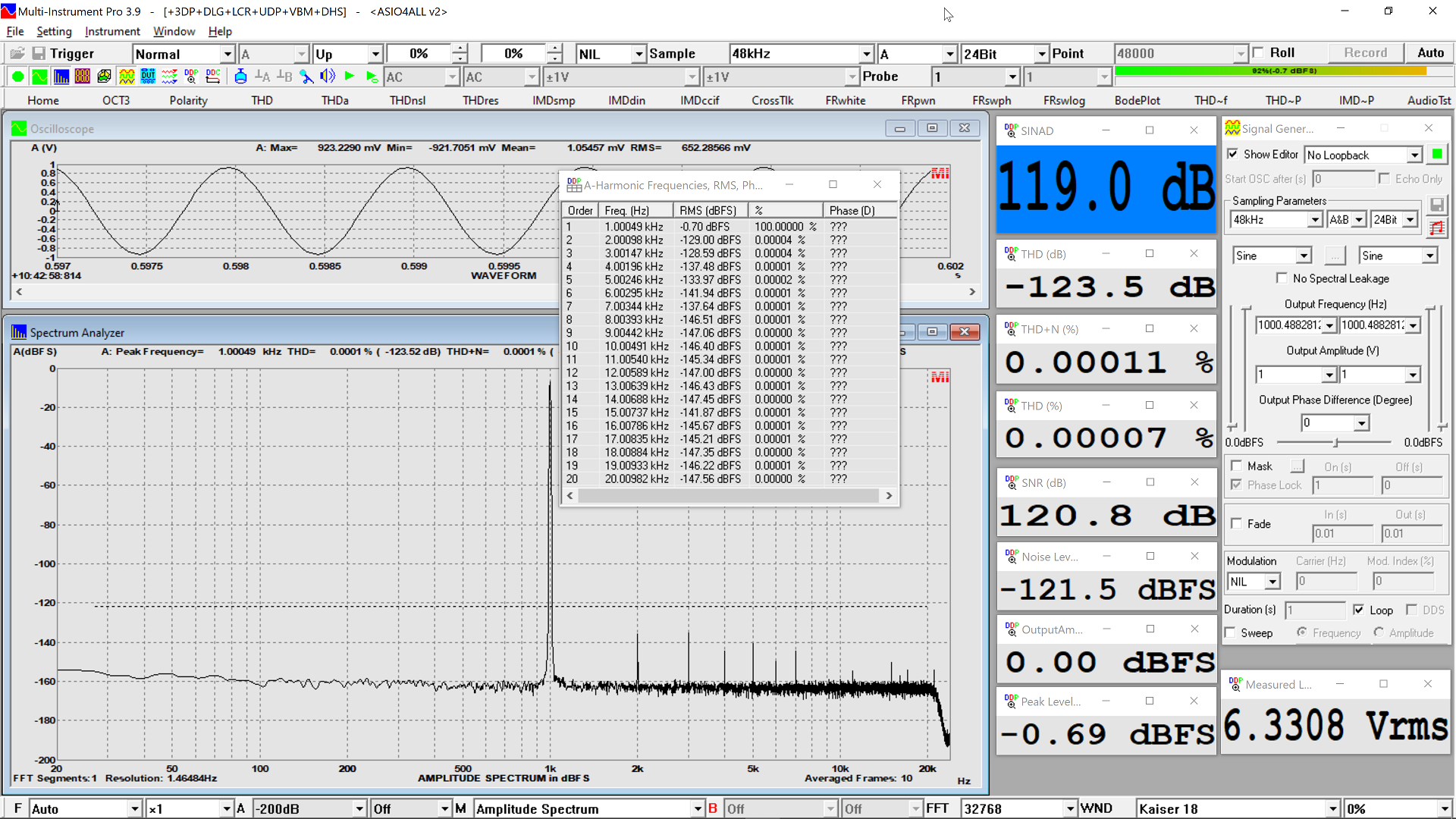Open the Device Under Test (DUT) icon

pos(148,76)
